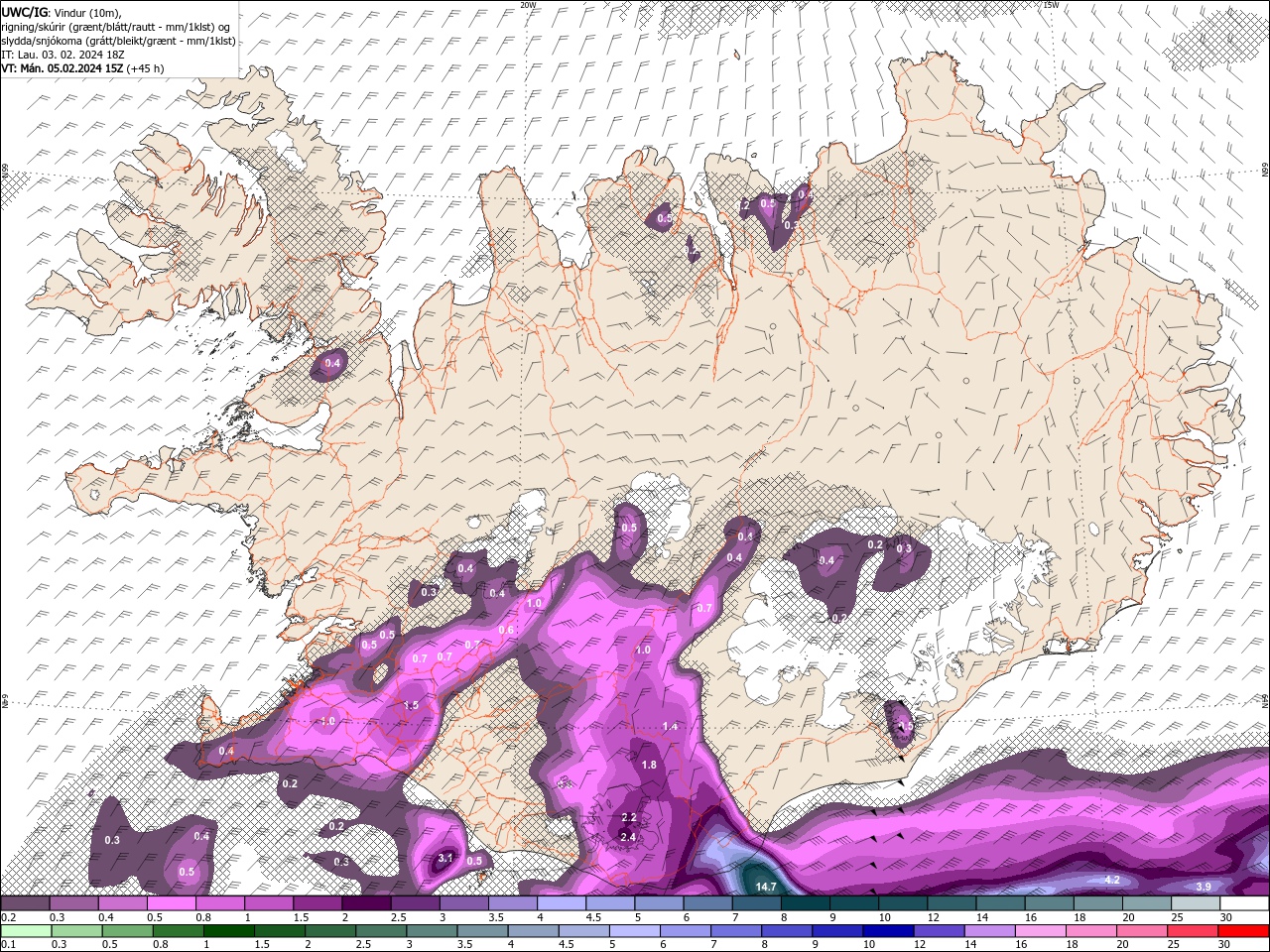Click the 14.7 precipitation value on the map
The image size is (1270, 952).
(x=765, y=887)
